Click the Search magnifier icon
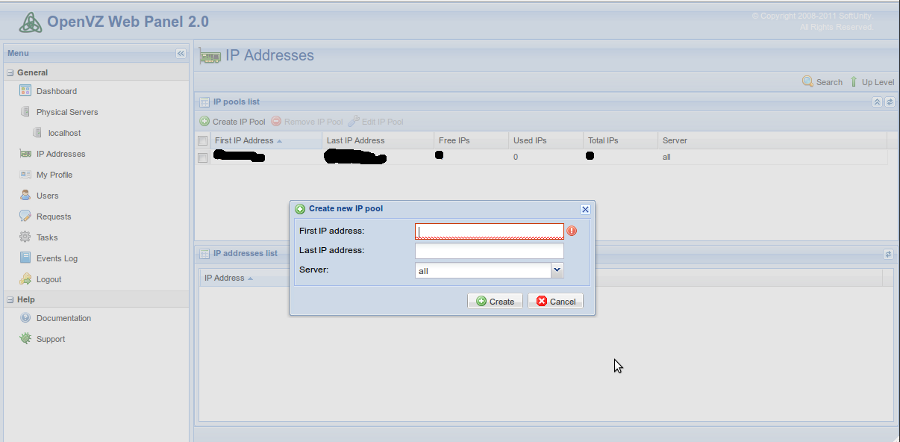This screenshot has height=442, width=900. click(x=808, y=82)
